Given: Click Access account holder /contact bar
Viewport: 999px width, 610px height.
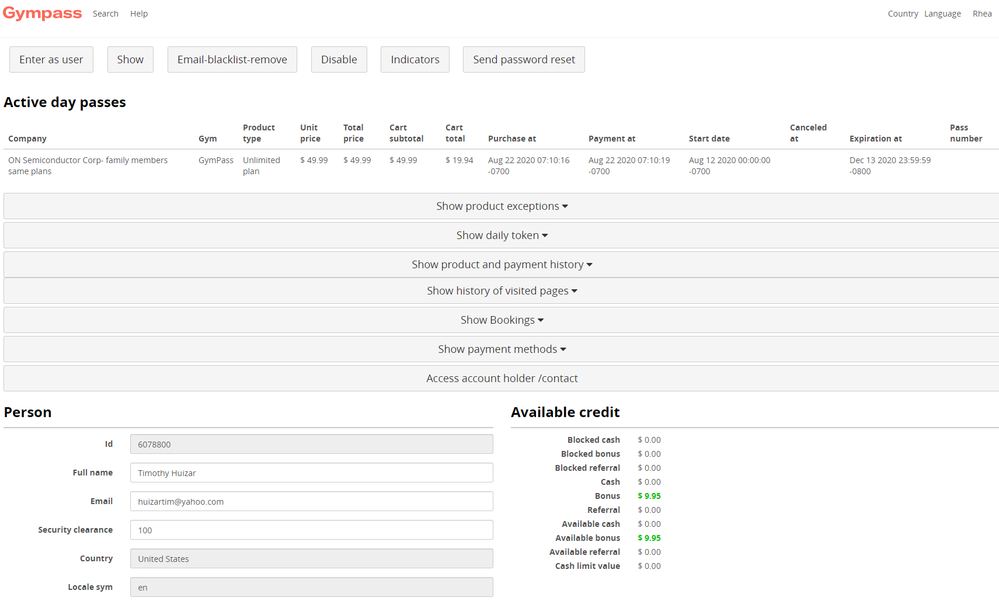Looking at the screenshot, I should 501,378.
